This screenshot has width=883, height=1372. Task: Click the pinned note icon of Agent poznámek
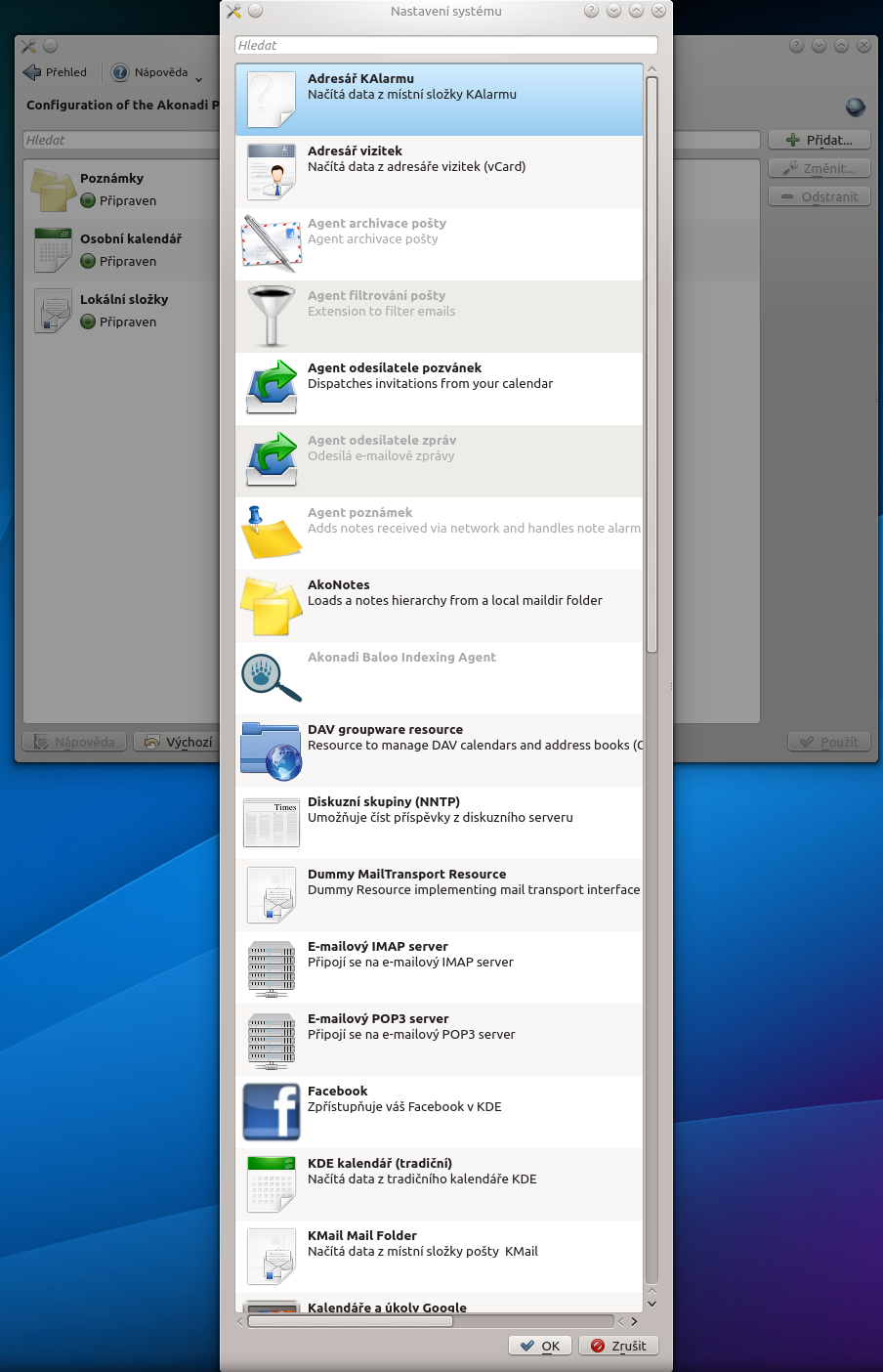tap(271, 533)
